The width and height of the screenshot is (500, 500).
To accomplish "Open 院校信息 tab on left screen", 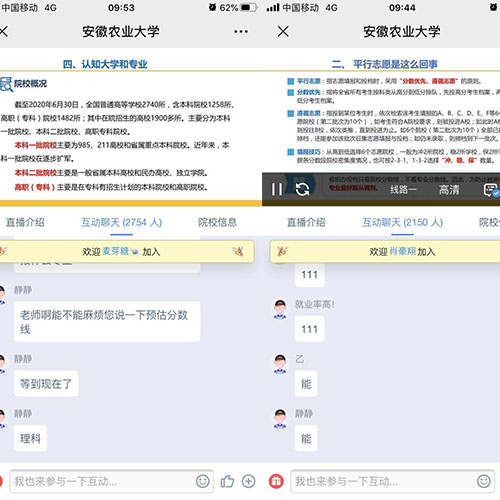I will point(217,222).
